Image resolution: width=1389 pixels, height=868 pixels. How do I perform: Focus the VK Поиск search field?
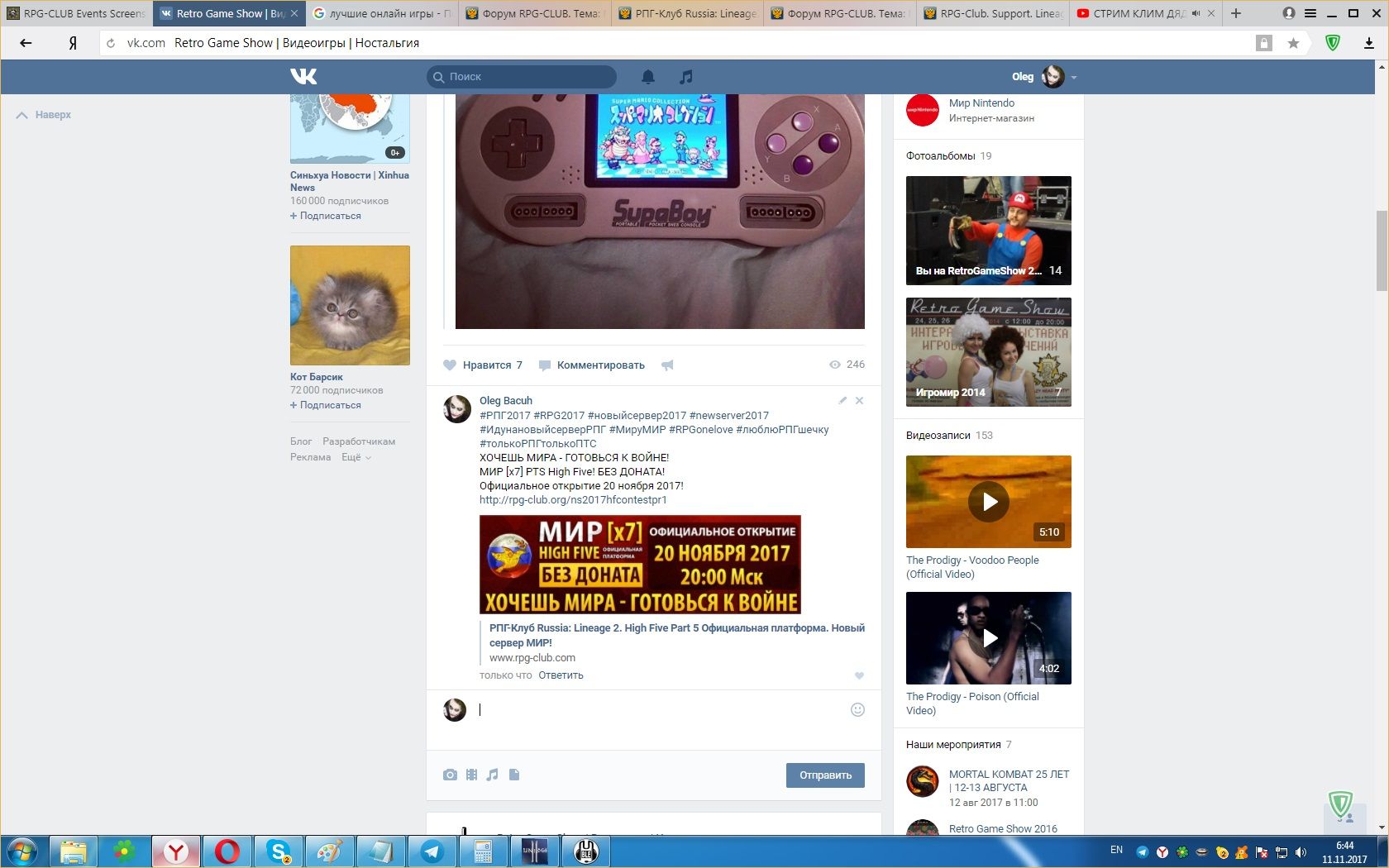[x=522, y=76]
